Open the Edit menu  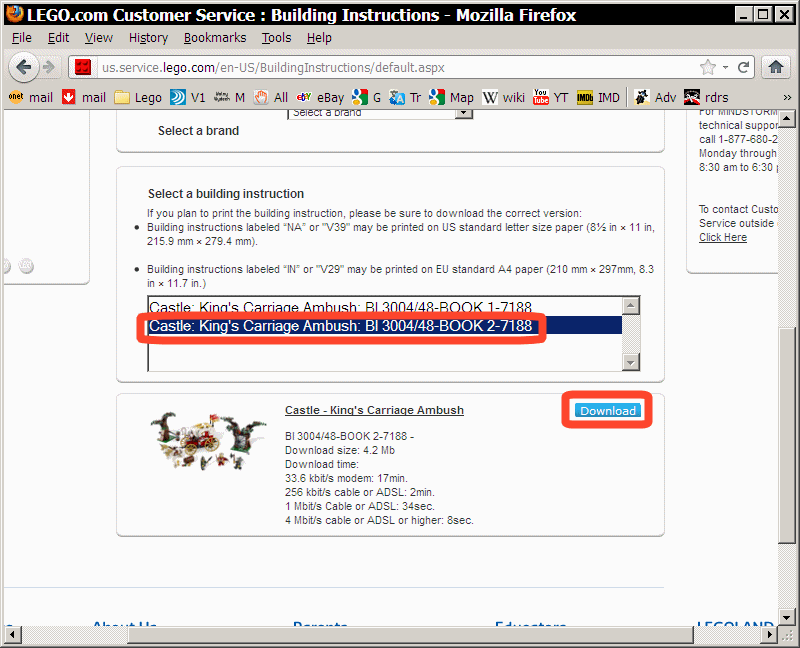(58, 38)
